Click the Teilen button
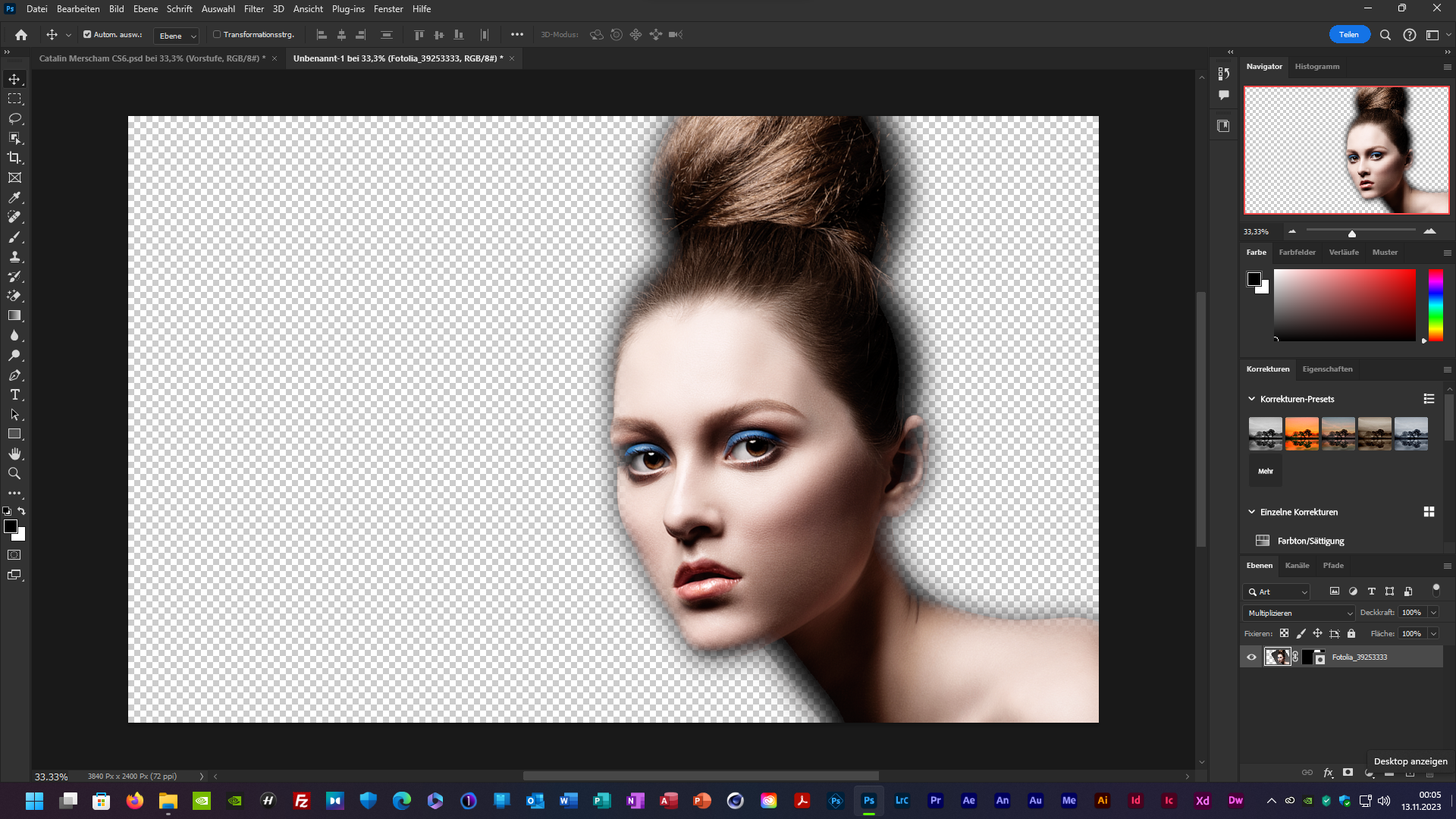The height and width of the screenshot is (819, 1456). click(x=1348, y=34)
